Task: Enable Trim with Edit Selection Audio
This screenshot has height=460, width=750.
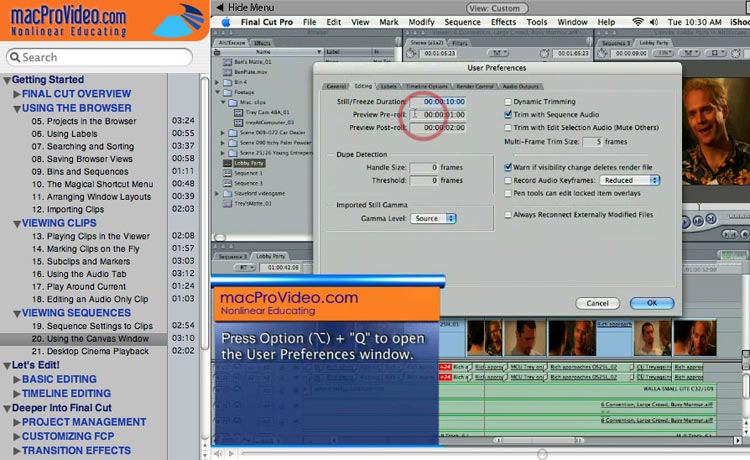Action: coord(508,128)
